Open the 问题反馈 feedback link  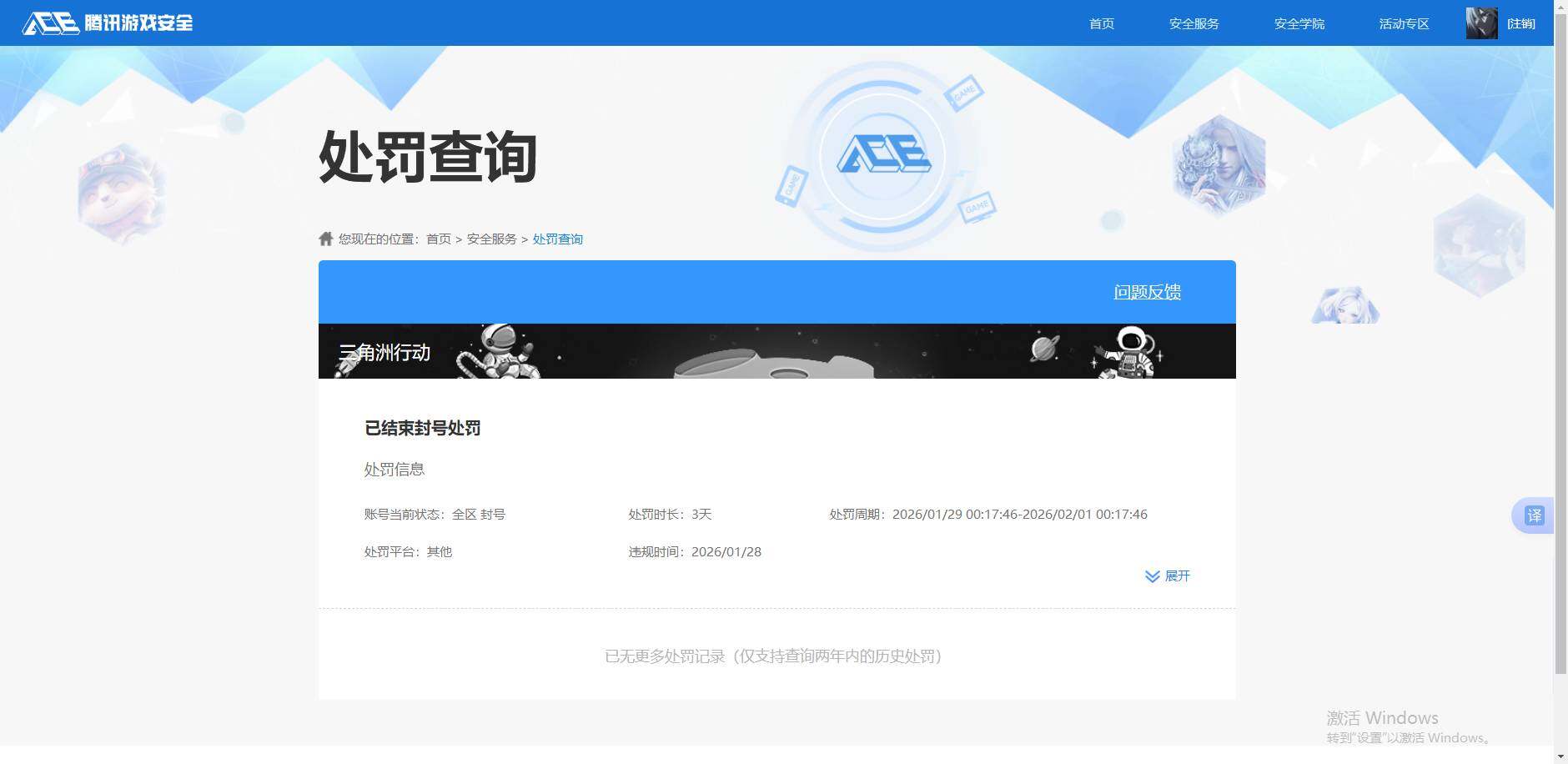point(1148,292)
